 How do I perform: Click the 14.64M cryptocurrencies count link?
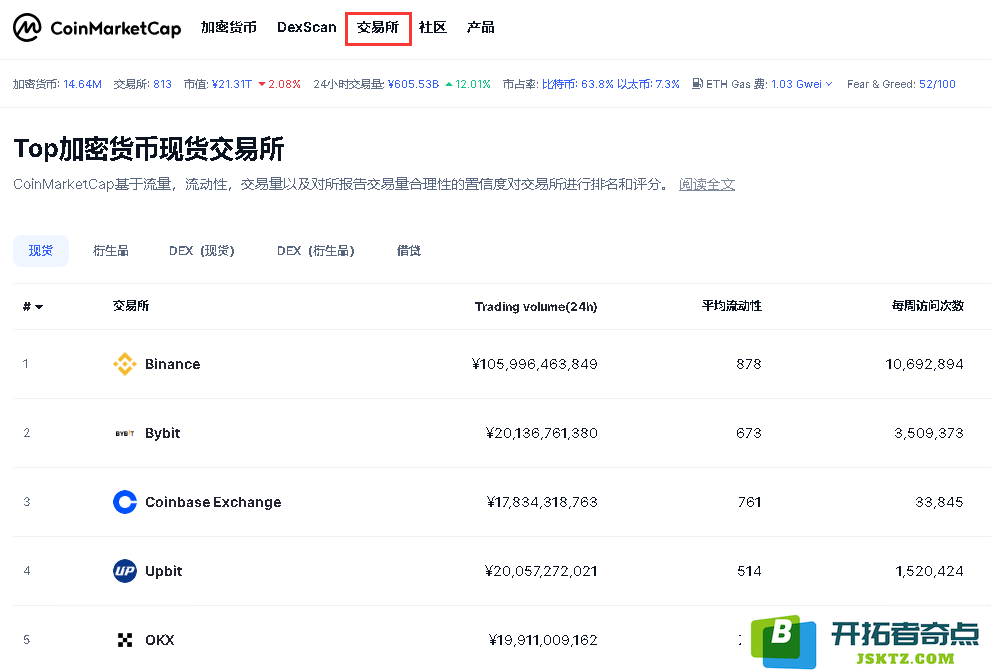pos(82,84)
